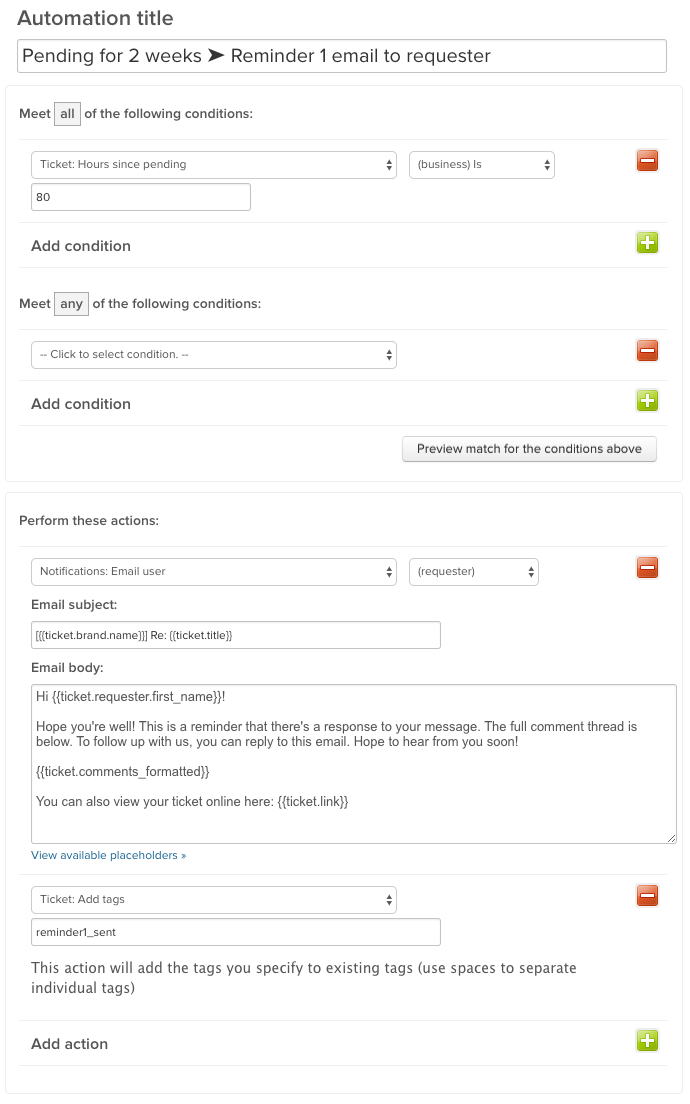Open the (business) Is operator dropdown
The image size is (690, 1104).
click(x=481, y=165)
